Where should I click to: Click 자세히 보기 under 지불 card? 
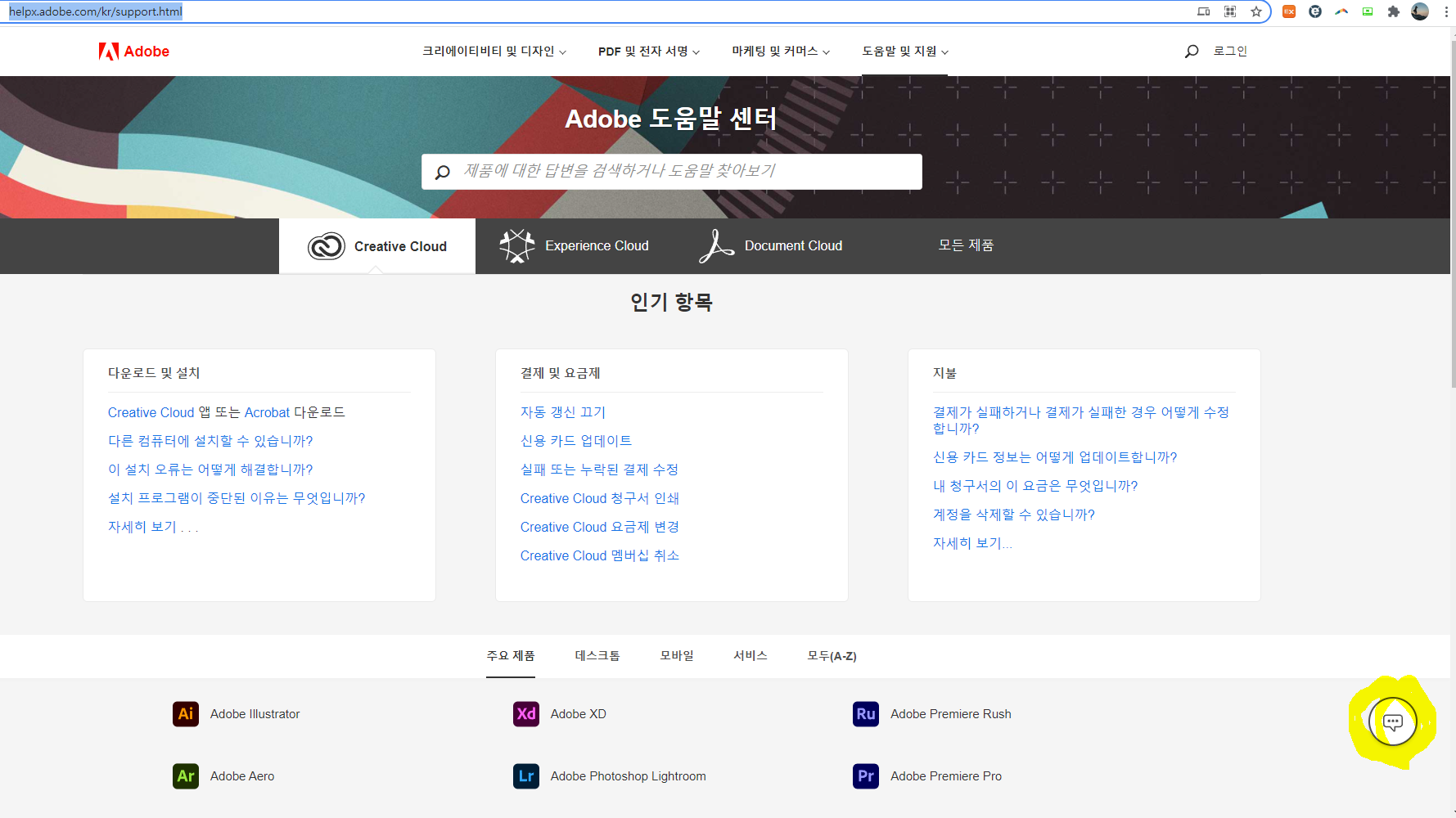click(972, 543)
